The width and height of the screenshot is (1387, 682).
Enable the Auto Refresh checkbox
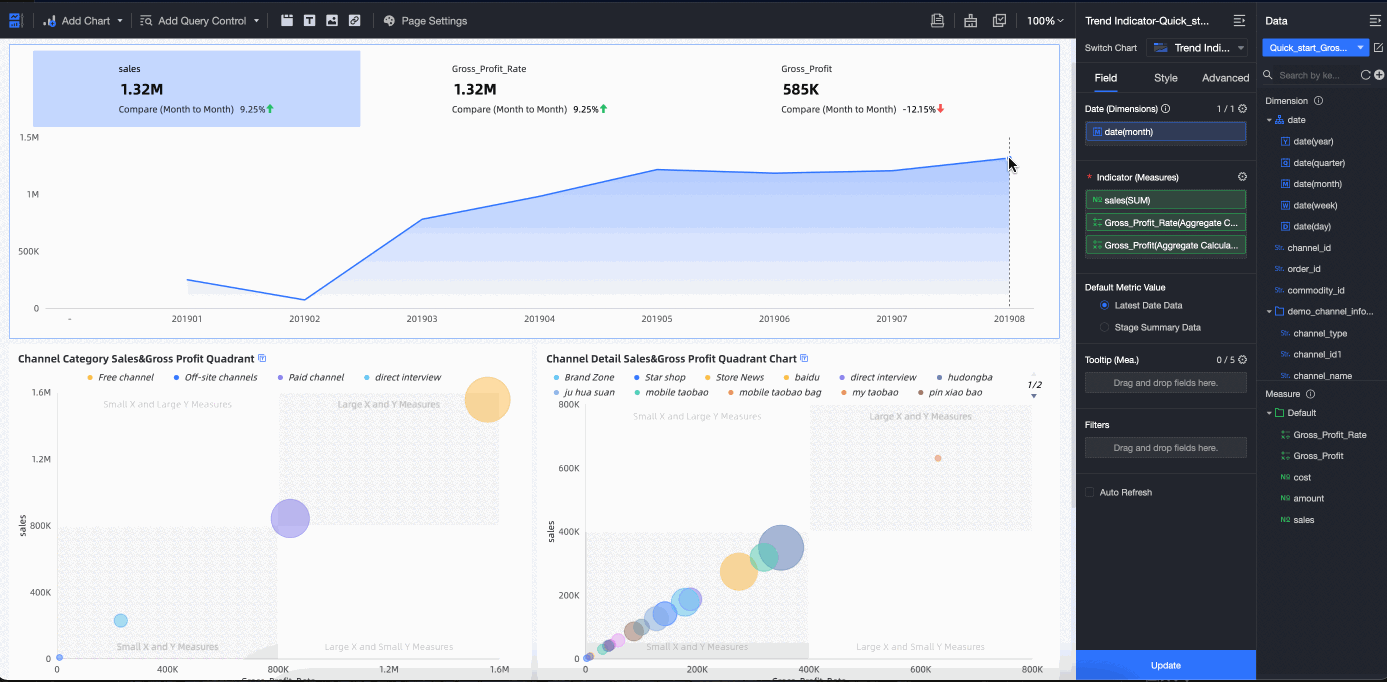(x=1090, y=493)
